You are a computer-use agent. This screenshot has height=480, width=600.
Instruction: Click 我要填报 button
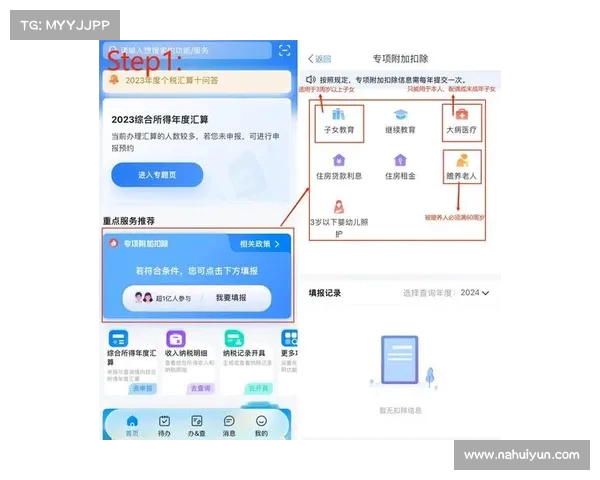[231, 298]
